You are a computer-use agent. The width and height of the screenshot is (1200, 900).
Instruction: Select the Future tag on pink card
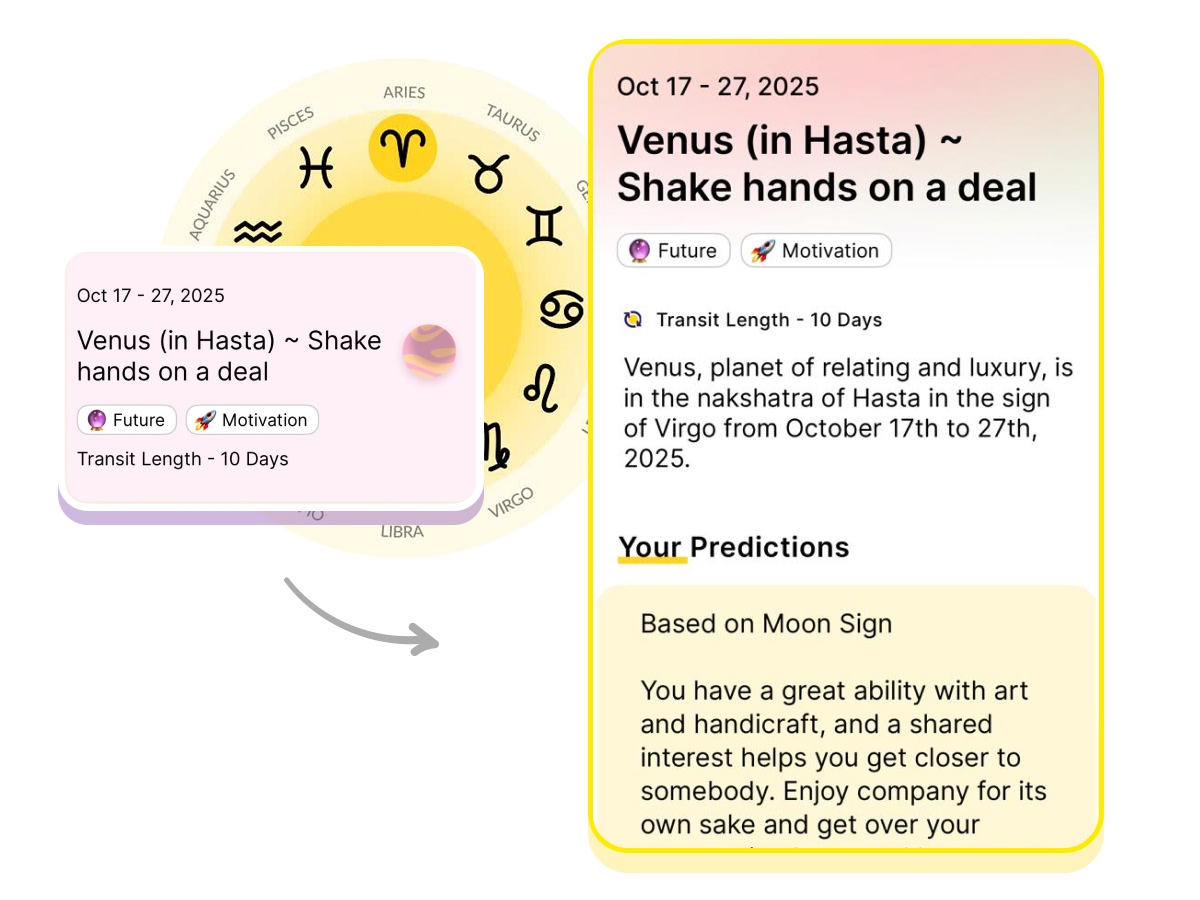click(x=127, y=420)
